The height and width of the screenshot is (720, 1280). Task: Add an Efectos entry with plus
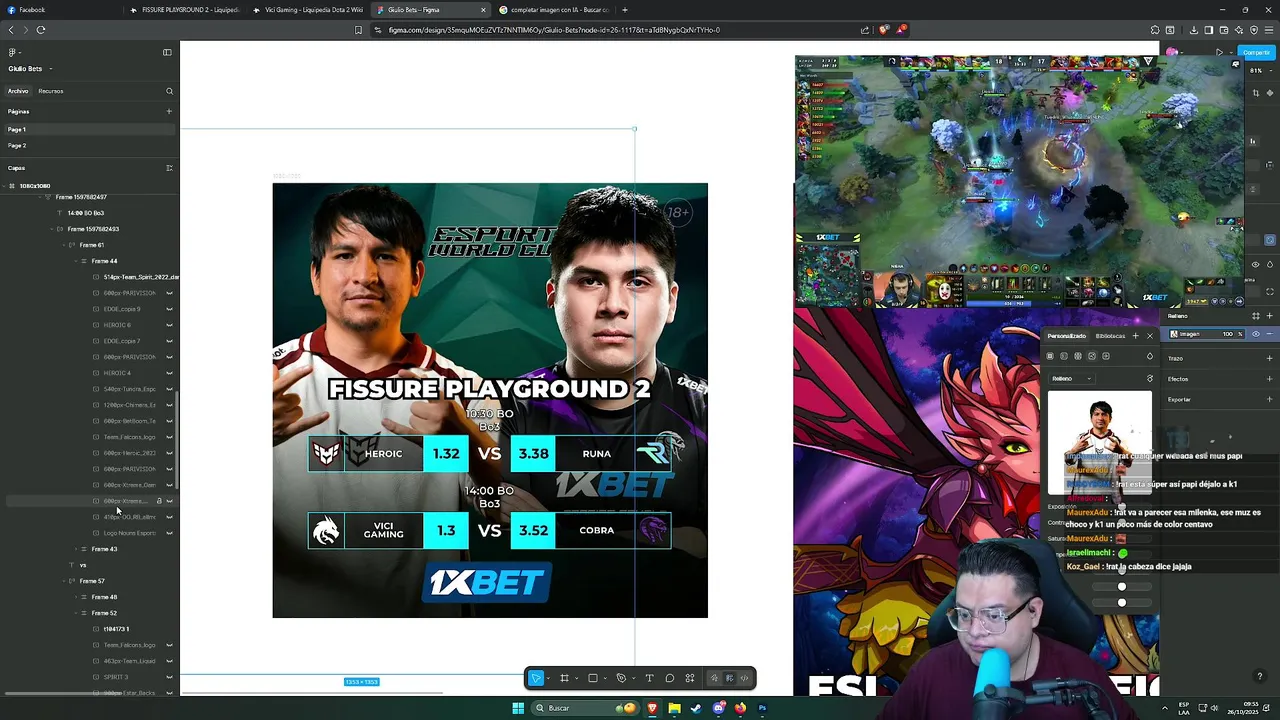(x=1270, y=379)
